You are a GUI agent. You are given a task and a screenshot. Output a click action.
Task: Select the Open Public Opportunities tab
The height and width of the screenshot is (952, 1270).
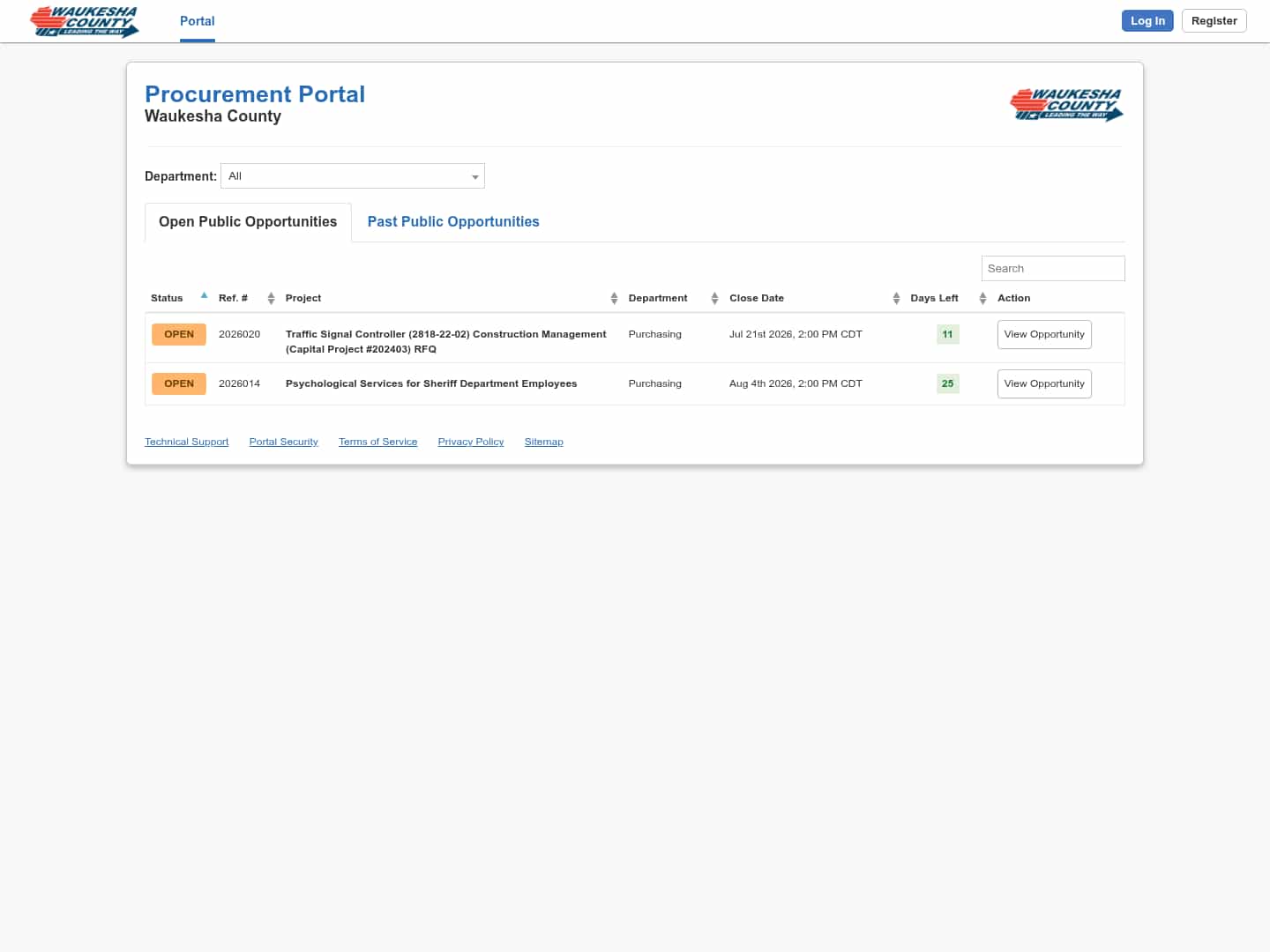[248, 222]
